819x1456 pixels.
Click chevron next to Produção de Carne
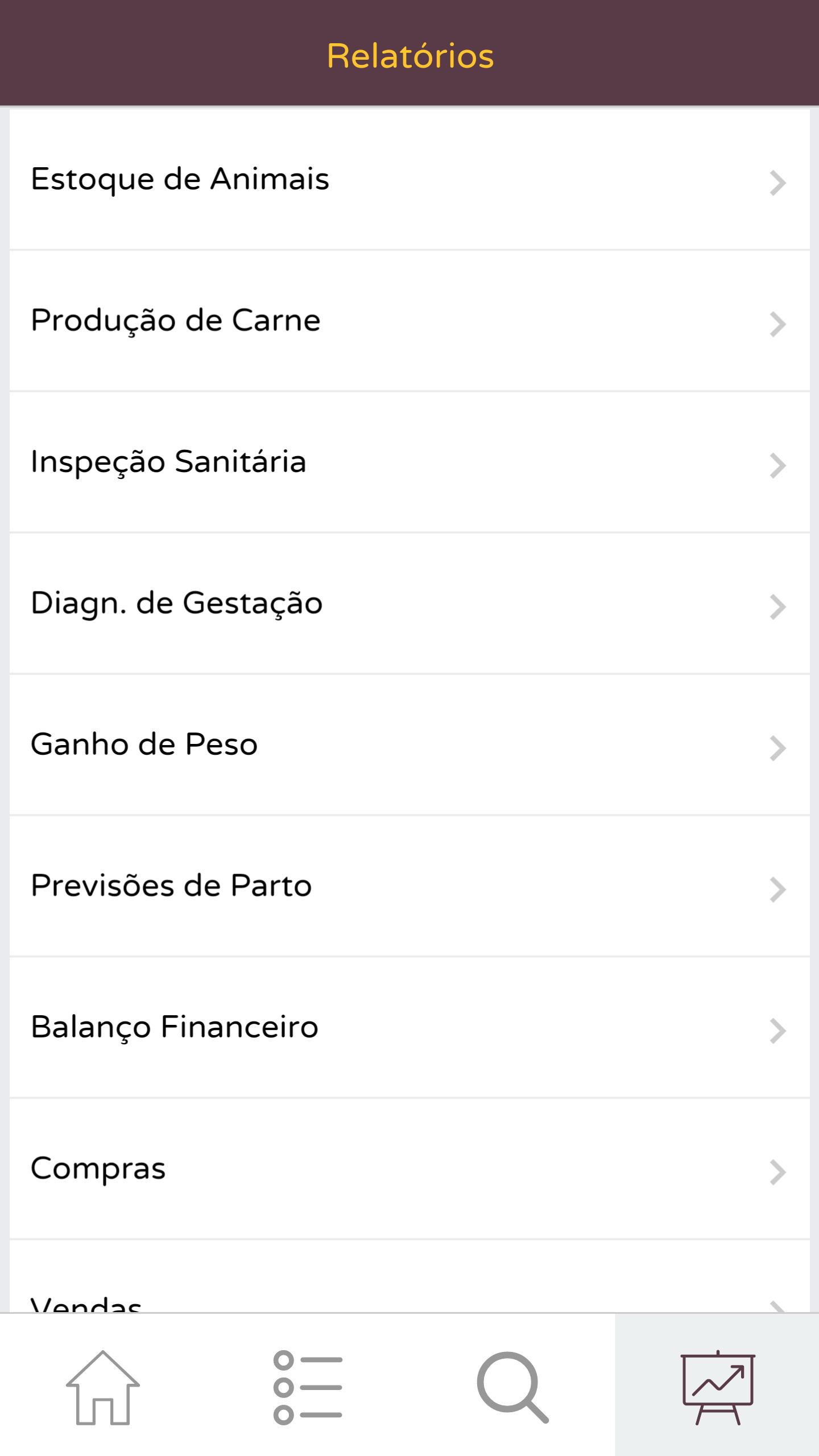pyautogui.click(x=777, y=324)
